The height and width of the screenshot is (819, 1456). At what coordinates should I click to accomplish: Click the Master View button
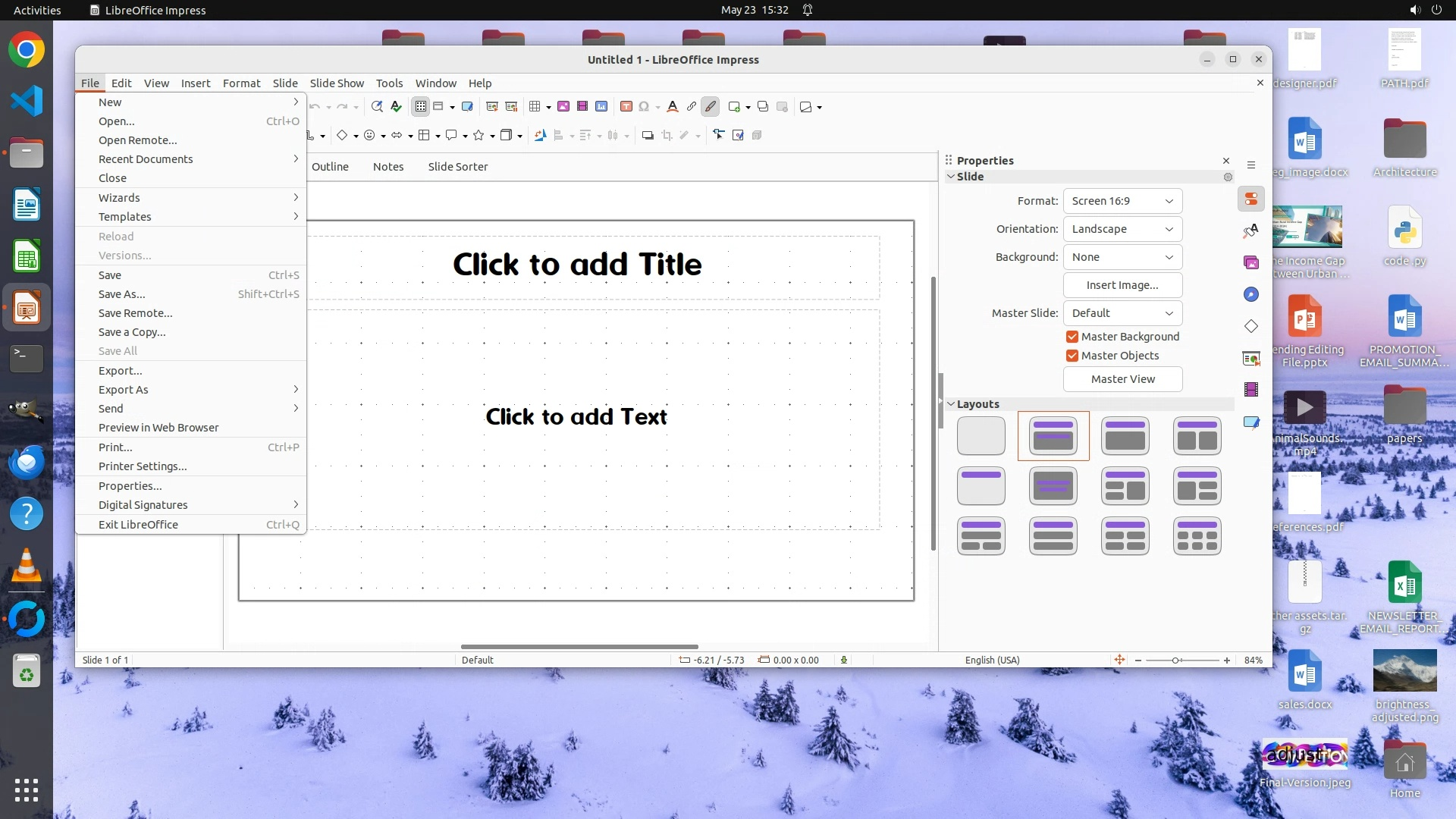click(1122, 379)
